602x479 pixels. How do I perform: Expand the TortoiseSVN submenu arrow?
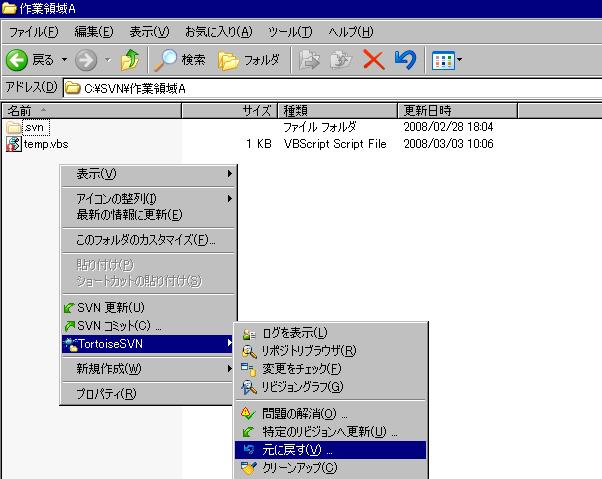click(230, 342)
